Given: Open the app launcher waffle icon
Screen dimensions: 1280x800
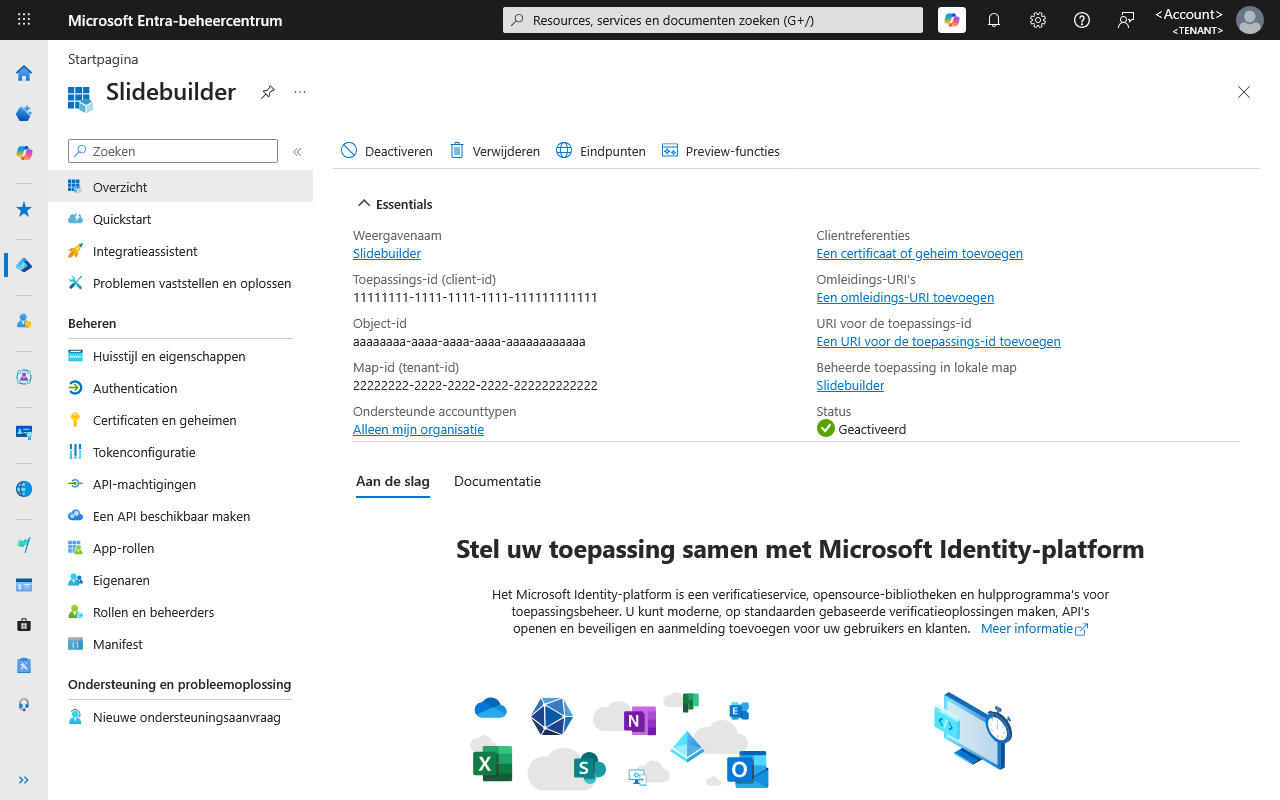Looking at the screenshot, I should (24, 20).
